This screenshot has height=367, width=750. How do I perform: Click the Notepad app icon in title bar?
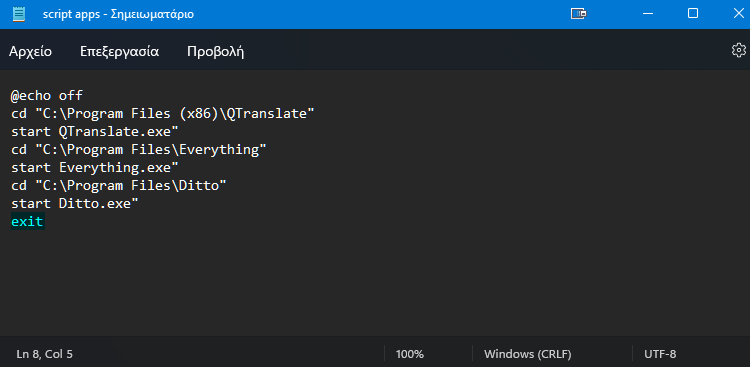pyautogui.click(x=19, y=14)
